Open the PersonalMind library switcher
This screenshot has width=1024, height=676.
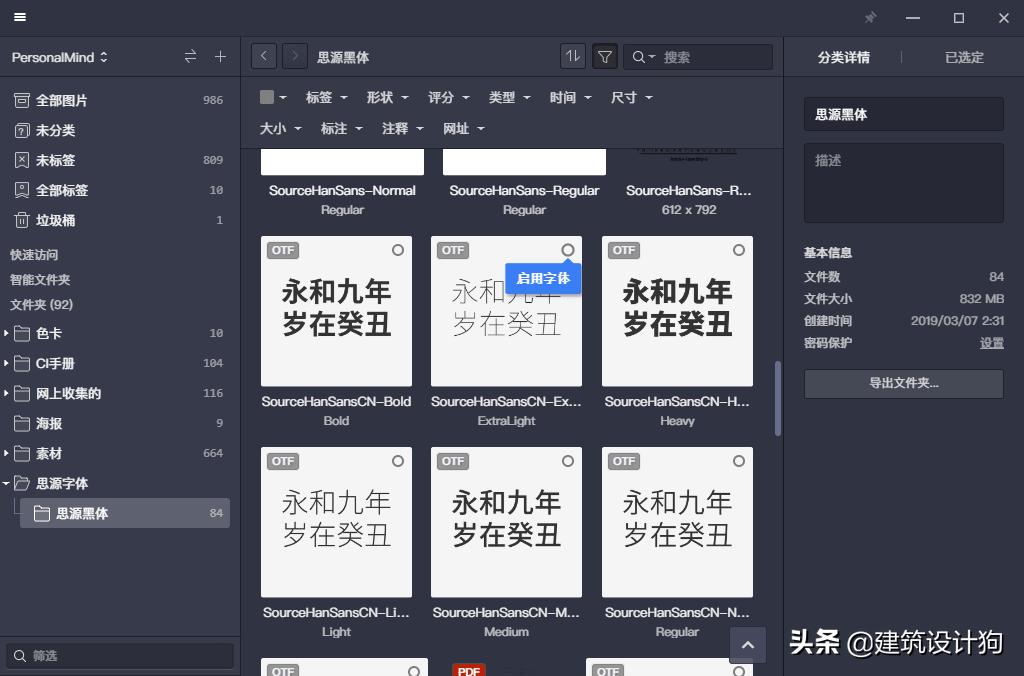click(55, 56)
